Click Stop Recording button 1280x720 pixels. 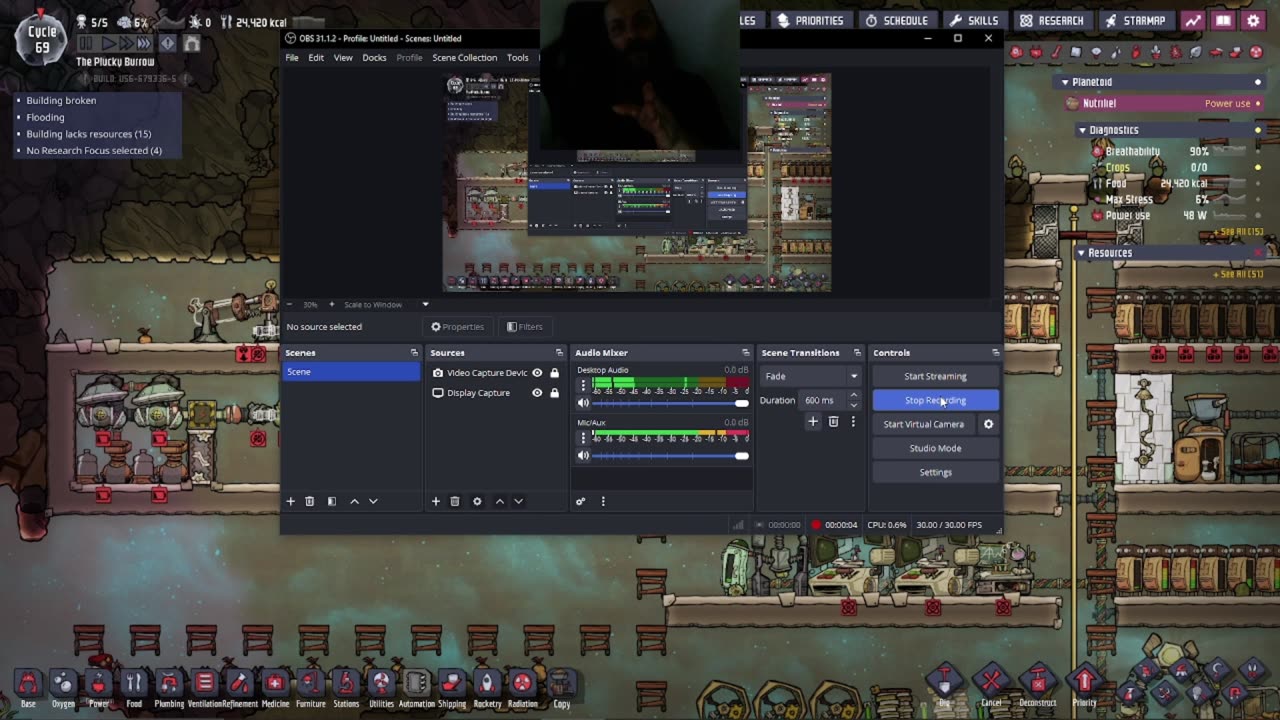click(935, 400)
